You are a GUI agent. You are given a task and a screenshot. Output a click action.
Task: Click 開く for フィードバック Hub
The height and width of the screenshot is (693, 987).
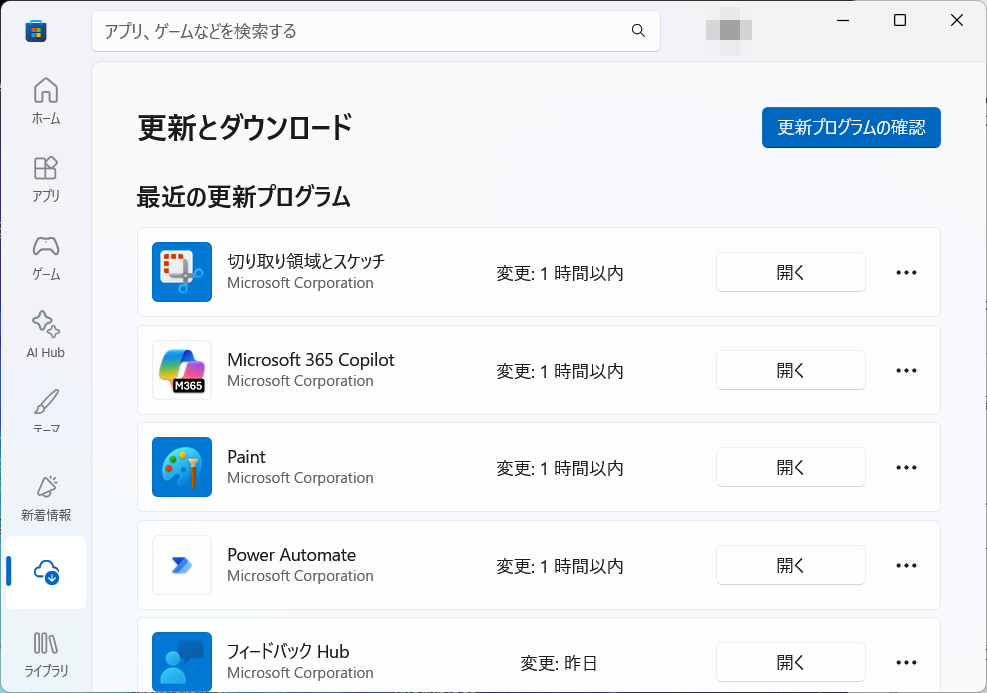[791, 662]
